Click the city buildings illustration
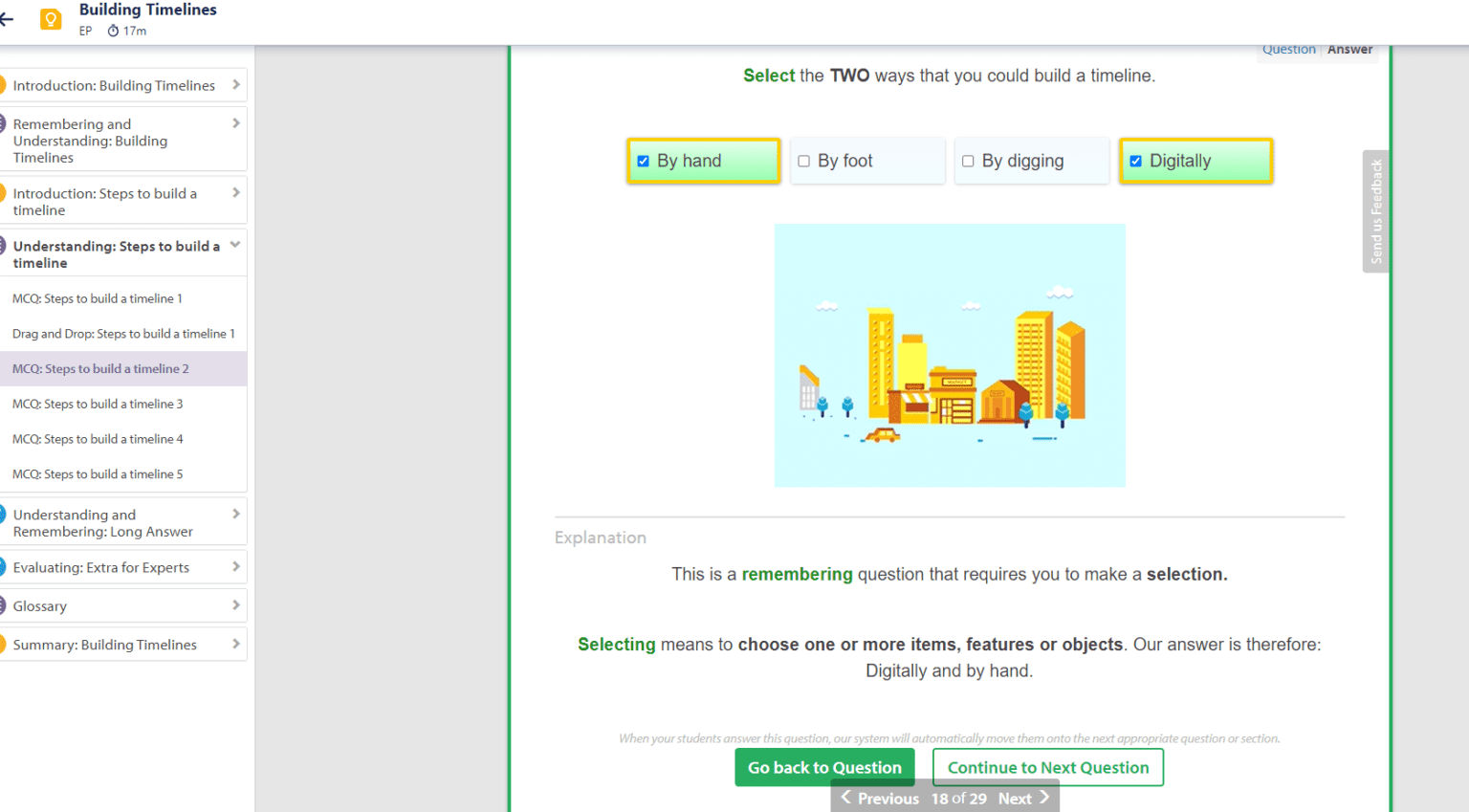The image size is (1469, 812). pyautogui.click(x=950, y=356)
